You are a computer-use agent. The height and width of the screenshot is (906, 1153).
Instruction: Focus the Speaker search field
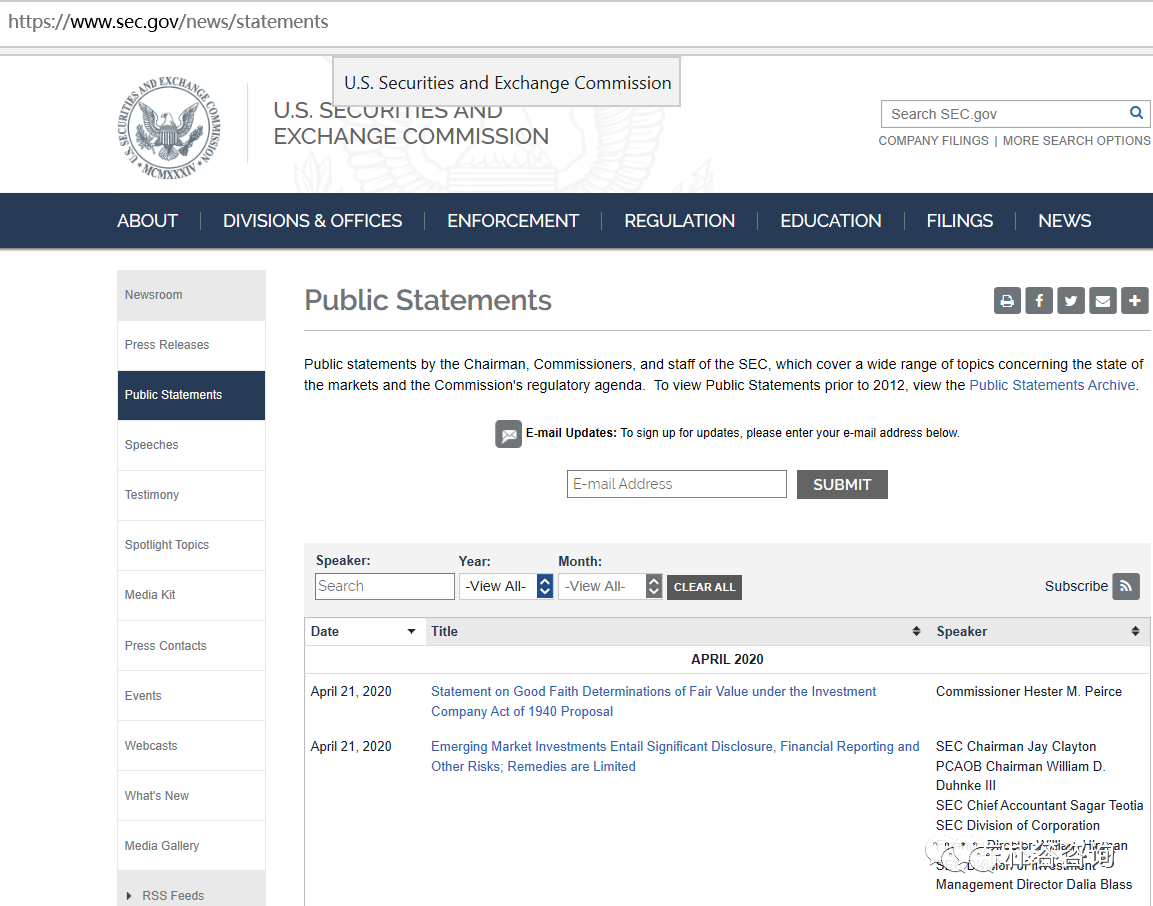385,586
